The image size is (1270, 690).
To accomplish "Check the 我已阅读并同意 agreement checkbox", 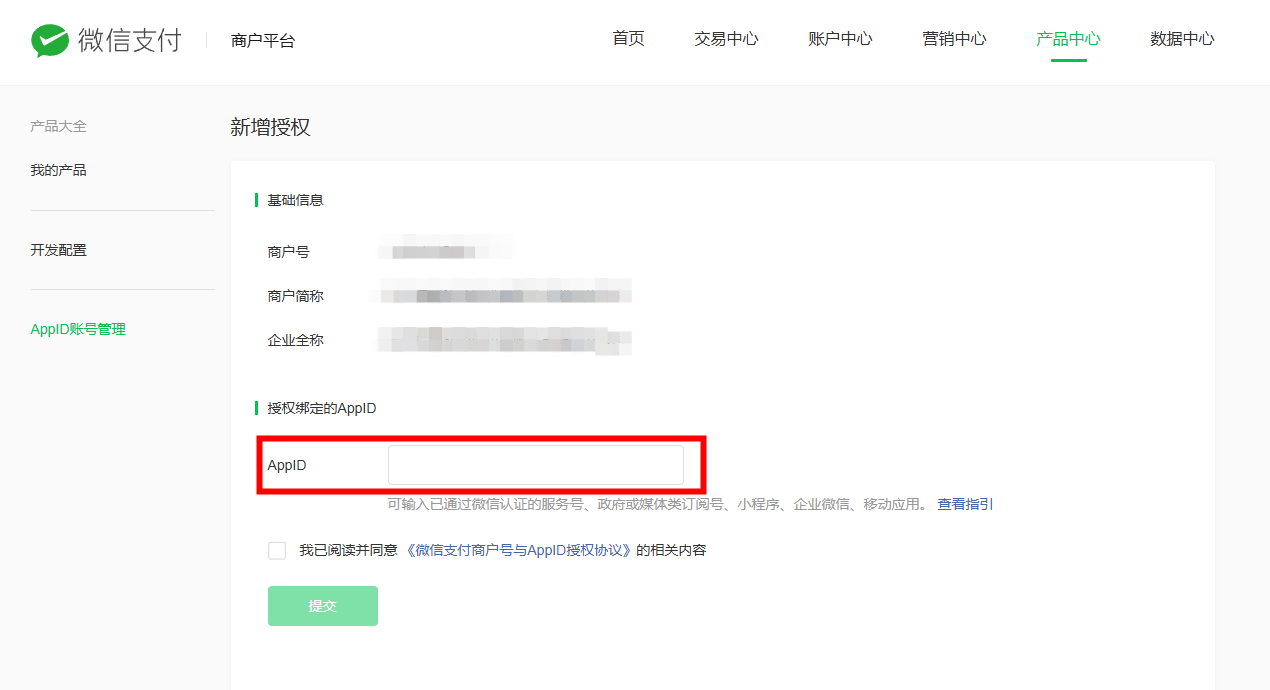I will click(x=277, y=550).
